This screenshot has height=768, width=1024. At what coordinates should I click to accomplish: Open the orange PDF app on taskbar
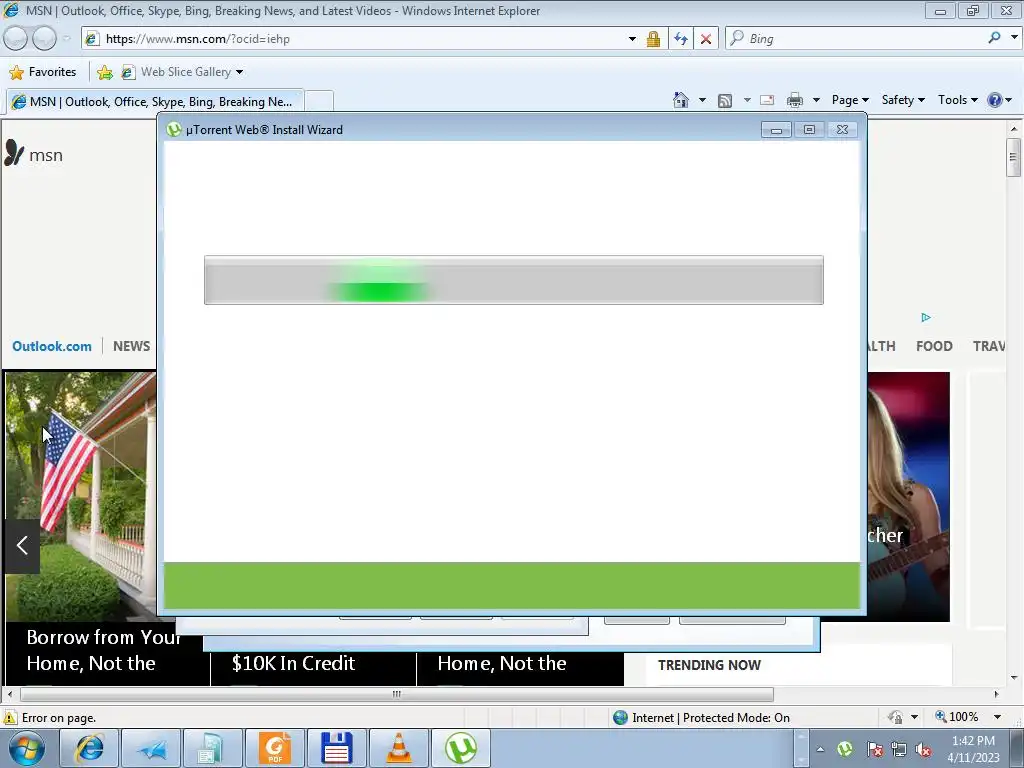coord(275,748)
